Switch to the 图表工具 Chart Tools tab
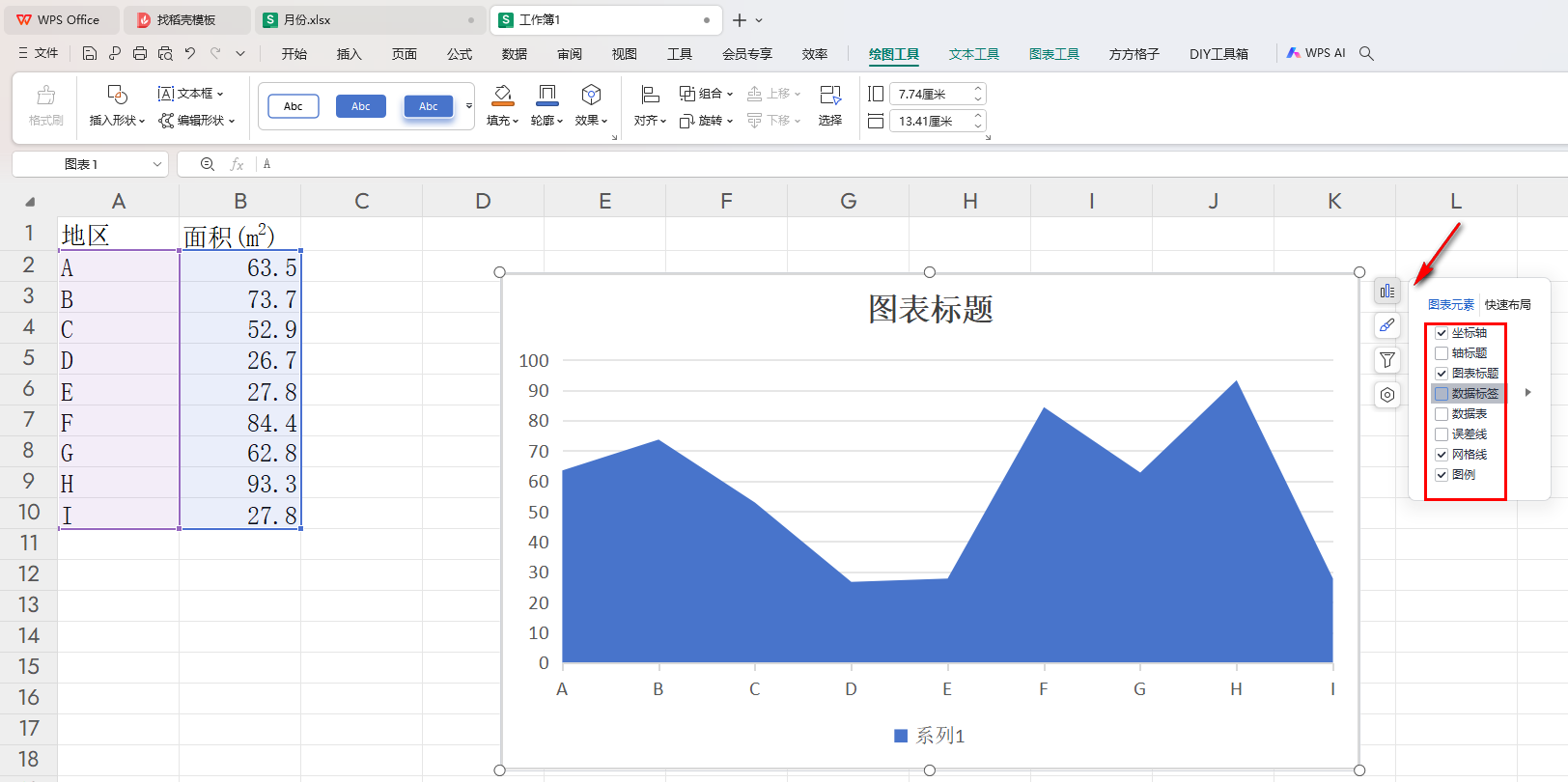The width and height of the screenshot is (1568, 782). [x=1054, y=54]
